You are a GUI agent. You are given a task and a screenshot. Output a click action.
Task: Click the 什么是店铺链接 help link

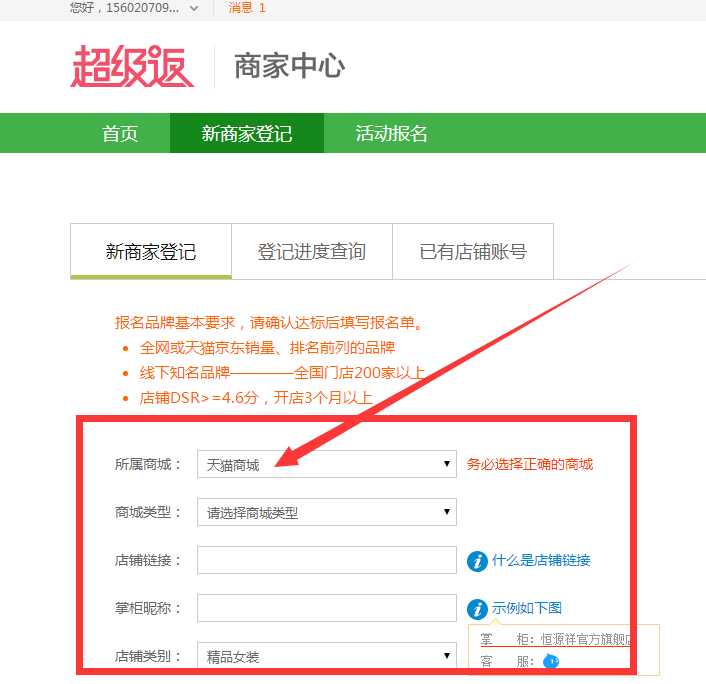pyautogui.click(x=541, y=560)
